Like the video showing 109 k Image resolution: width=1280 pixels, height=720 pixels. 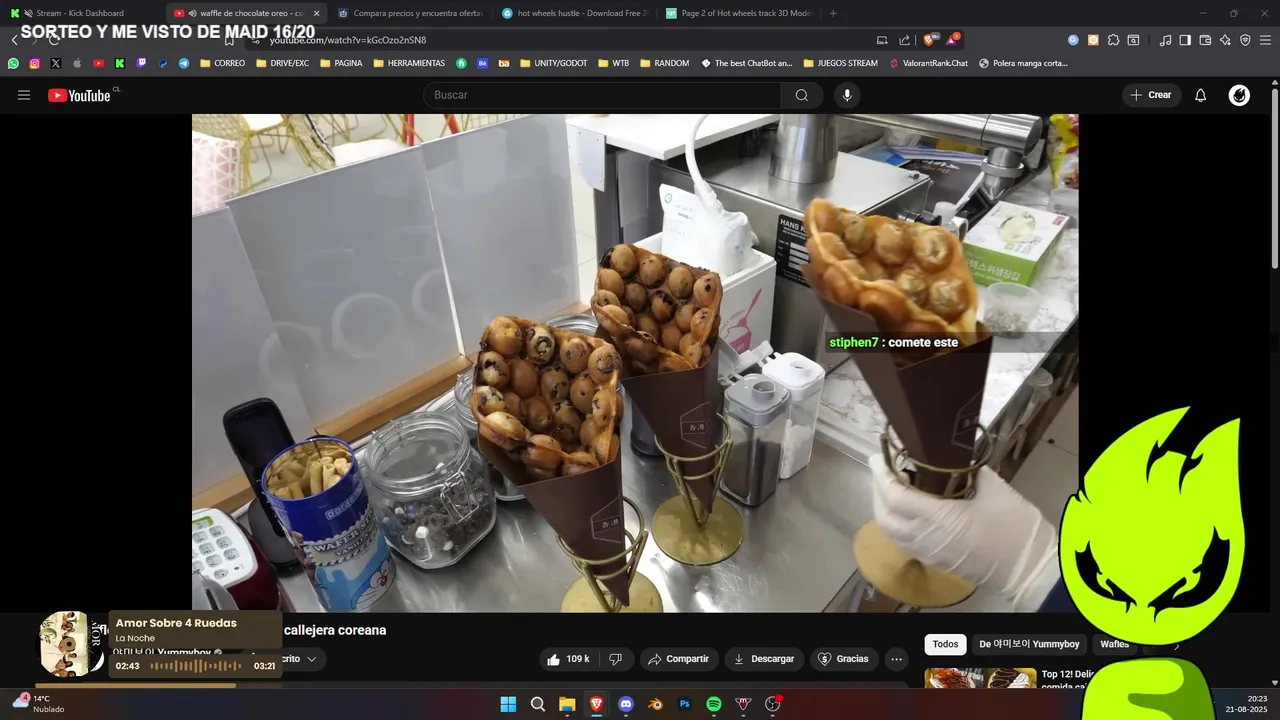click(x=569, y=659)
